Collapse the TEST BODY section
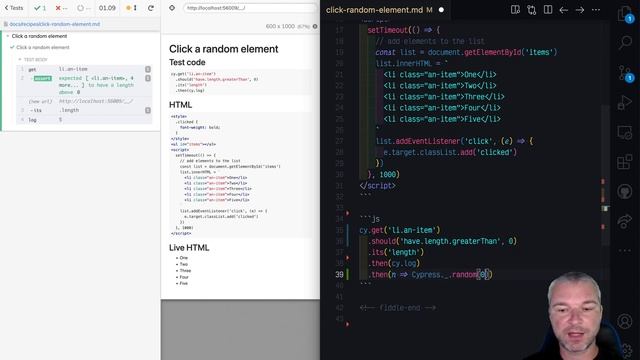The height and width of the screenshot is (360, 640). click(x=35, y=60)
